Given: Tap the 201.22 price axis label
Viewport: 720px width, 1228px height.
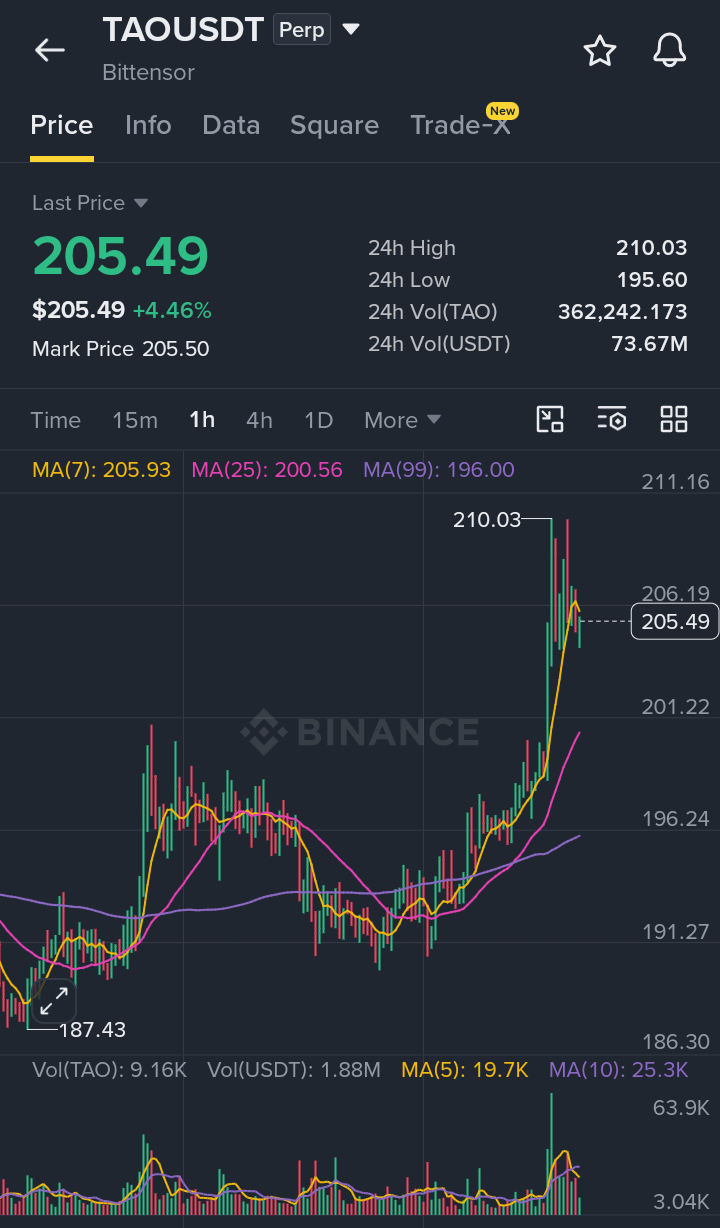Looking at the screenshot, I should tap(676, 707).
